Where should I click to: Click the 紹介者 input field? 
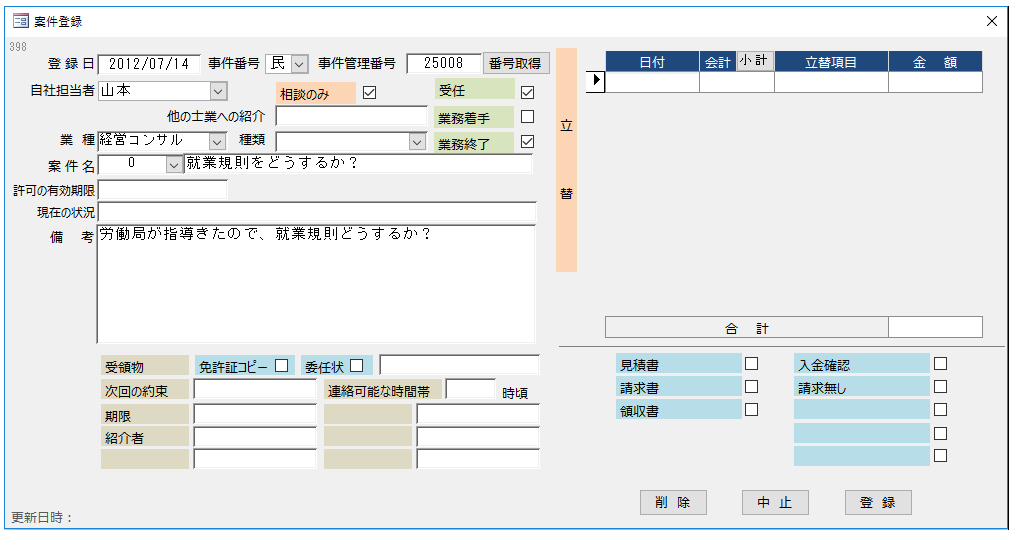tap(255, 437)
